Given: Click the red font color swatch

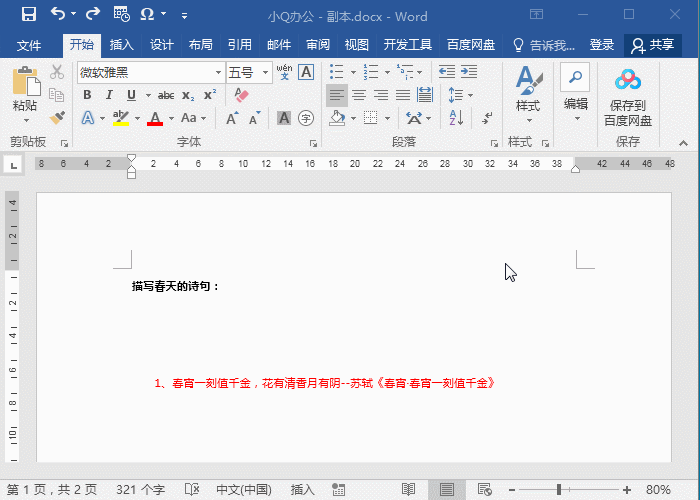Looking at the screenshot, I should (x=155, y=118).
